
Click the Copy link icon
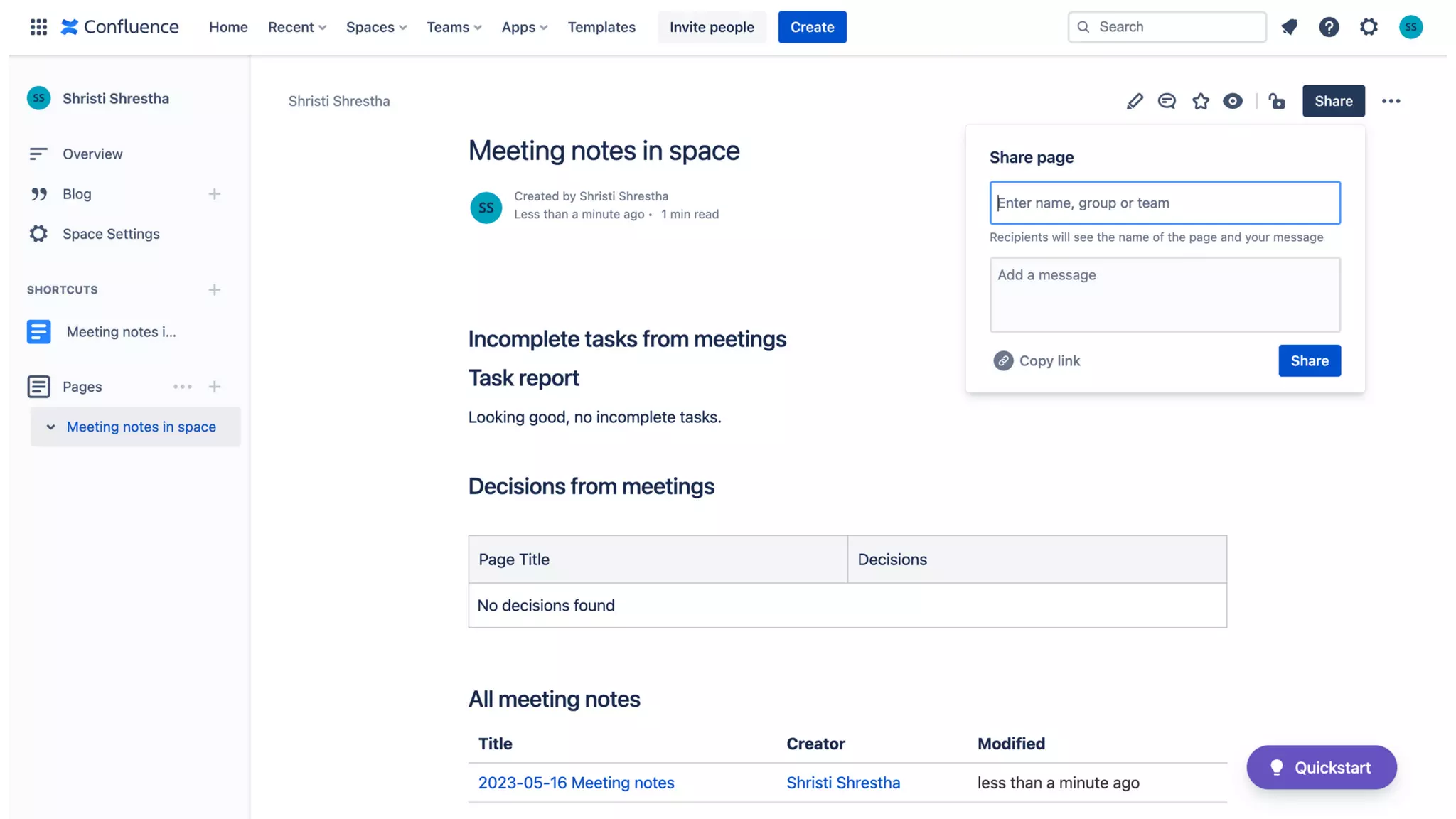point(1003,360)
